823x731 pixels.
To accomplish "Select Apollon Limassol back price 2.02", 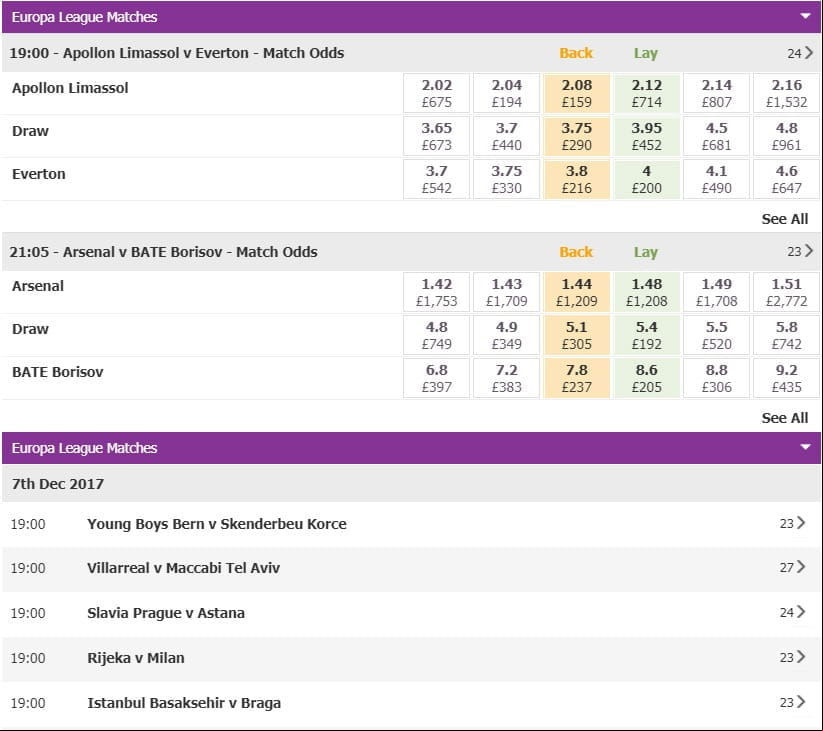I will tap(437, 93).
